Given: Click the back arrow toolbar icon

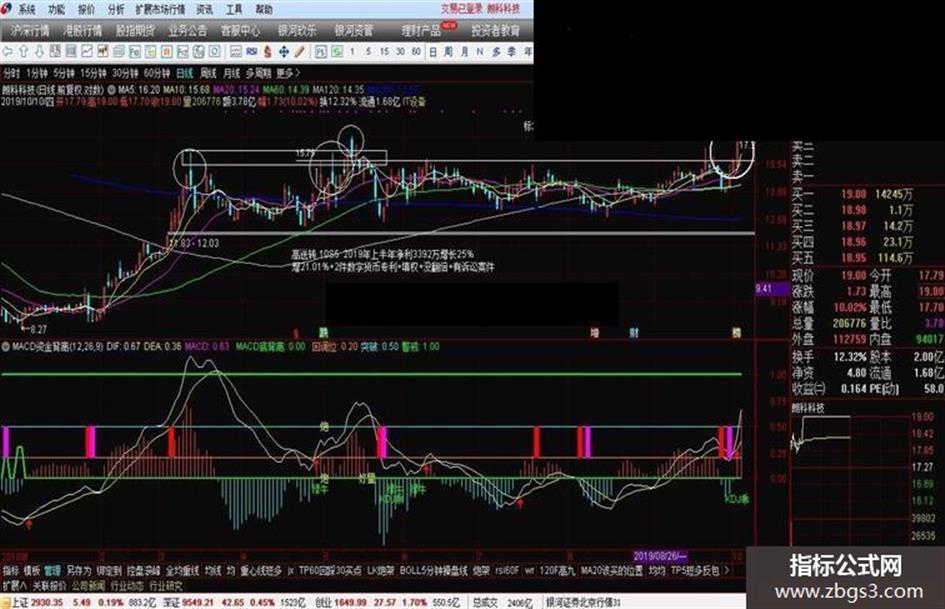Looking at the screenshot, I should 8,52.
